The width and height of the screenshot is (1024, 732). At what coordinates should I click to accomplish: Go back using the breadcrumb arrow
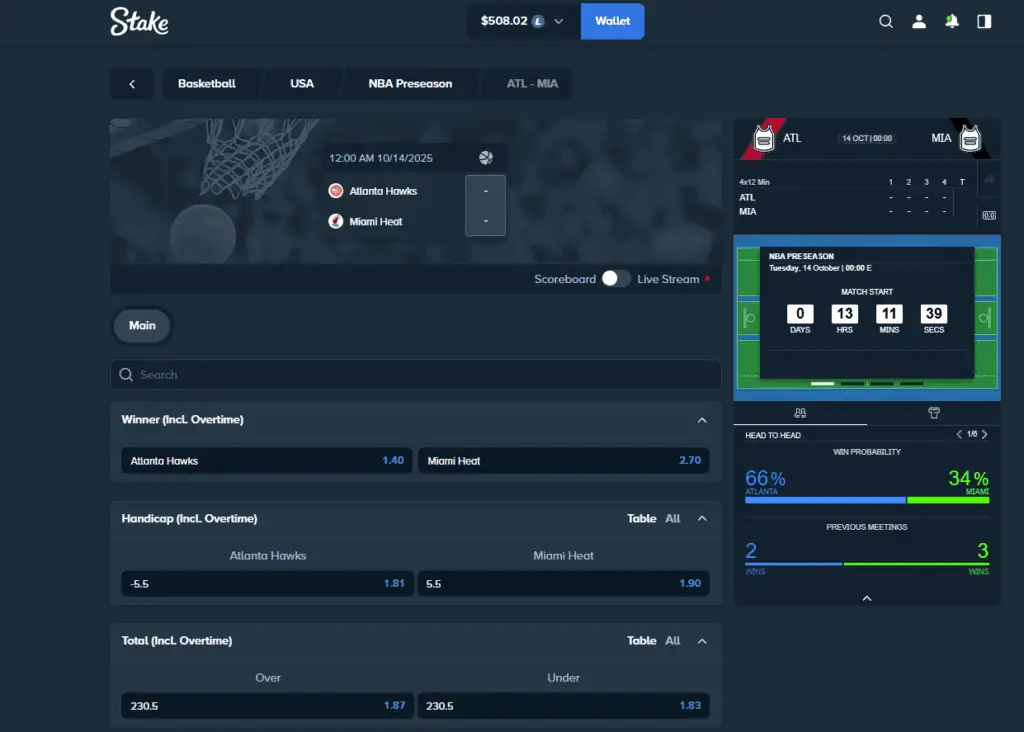click(132, 84)
